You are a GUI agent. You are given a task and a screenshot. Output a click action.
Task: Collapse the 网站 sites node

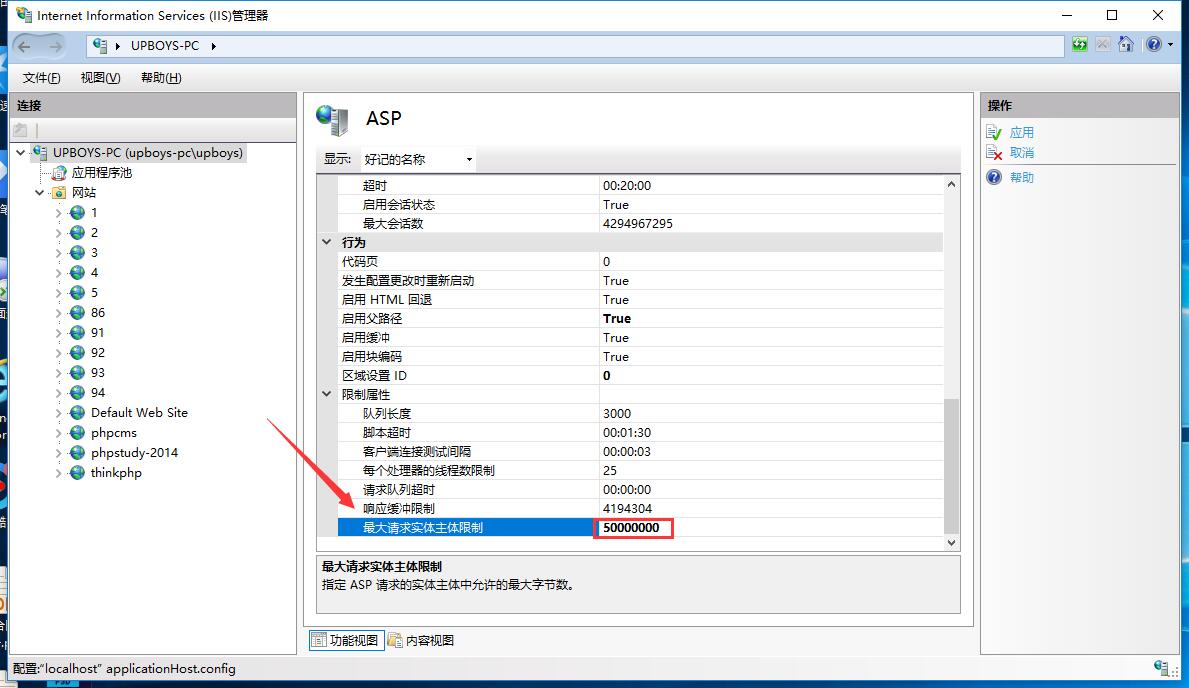[39, 193]
